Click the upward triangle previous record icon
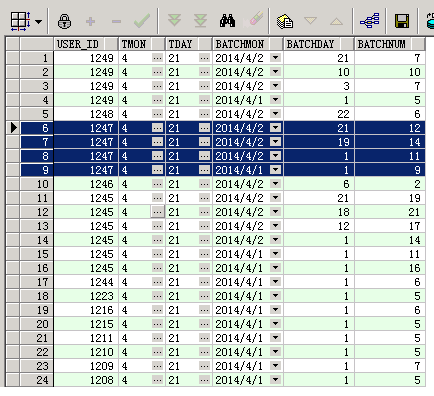 pyautogui.click(x=336, y=22)
